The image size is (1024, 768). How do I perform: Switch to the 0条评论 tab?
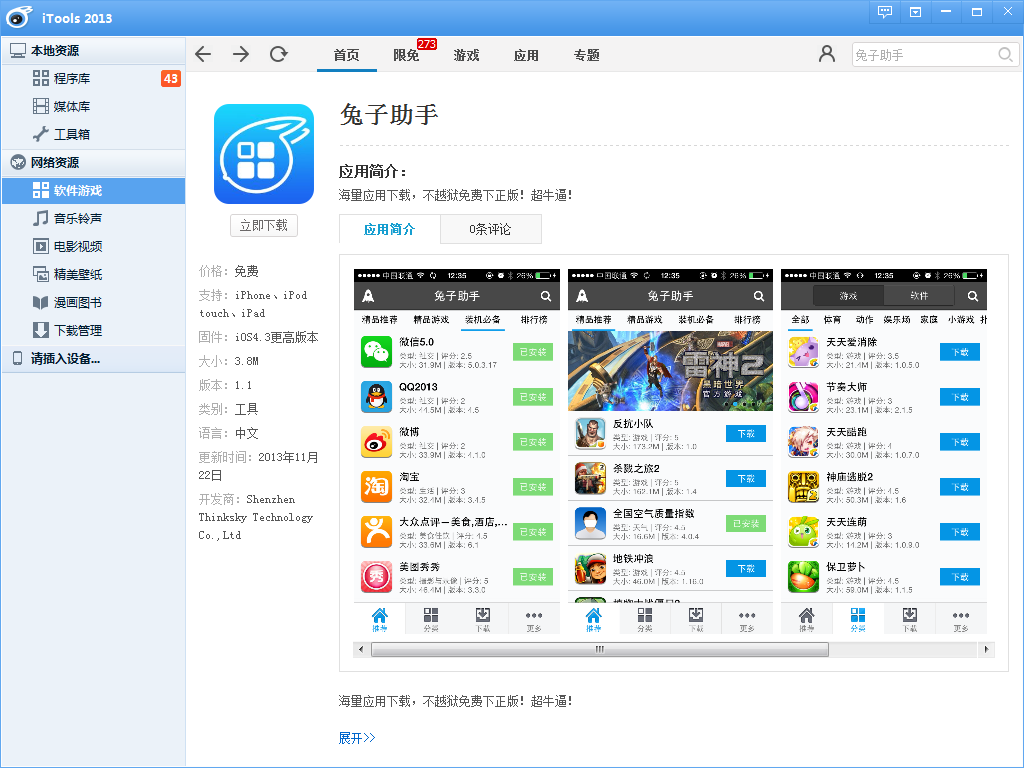490,229
